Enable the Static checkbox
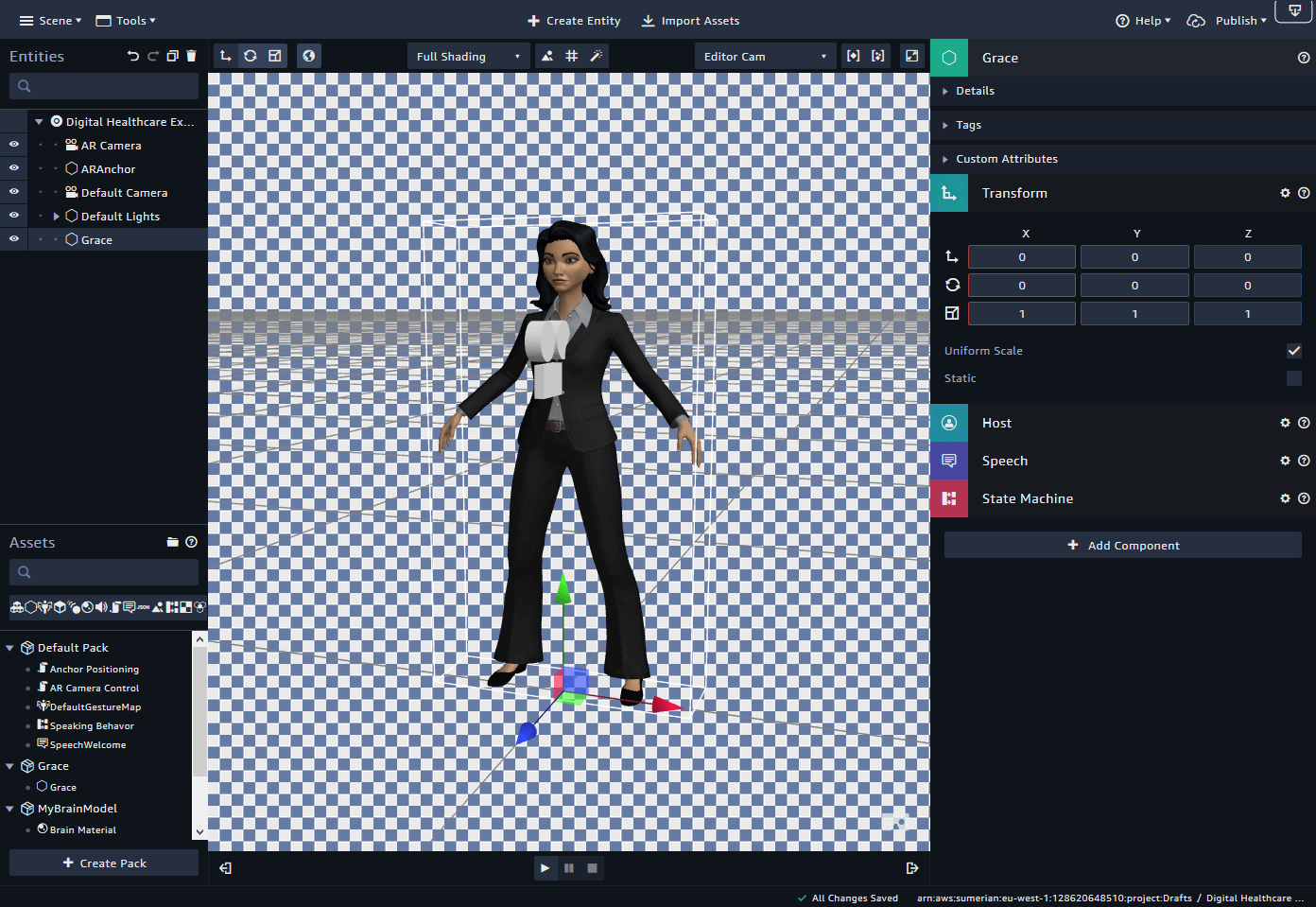The image size is (1316, 907). (x=1294, y=378)
